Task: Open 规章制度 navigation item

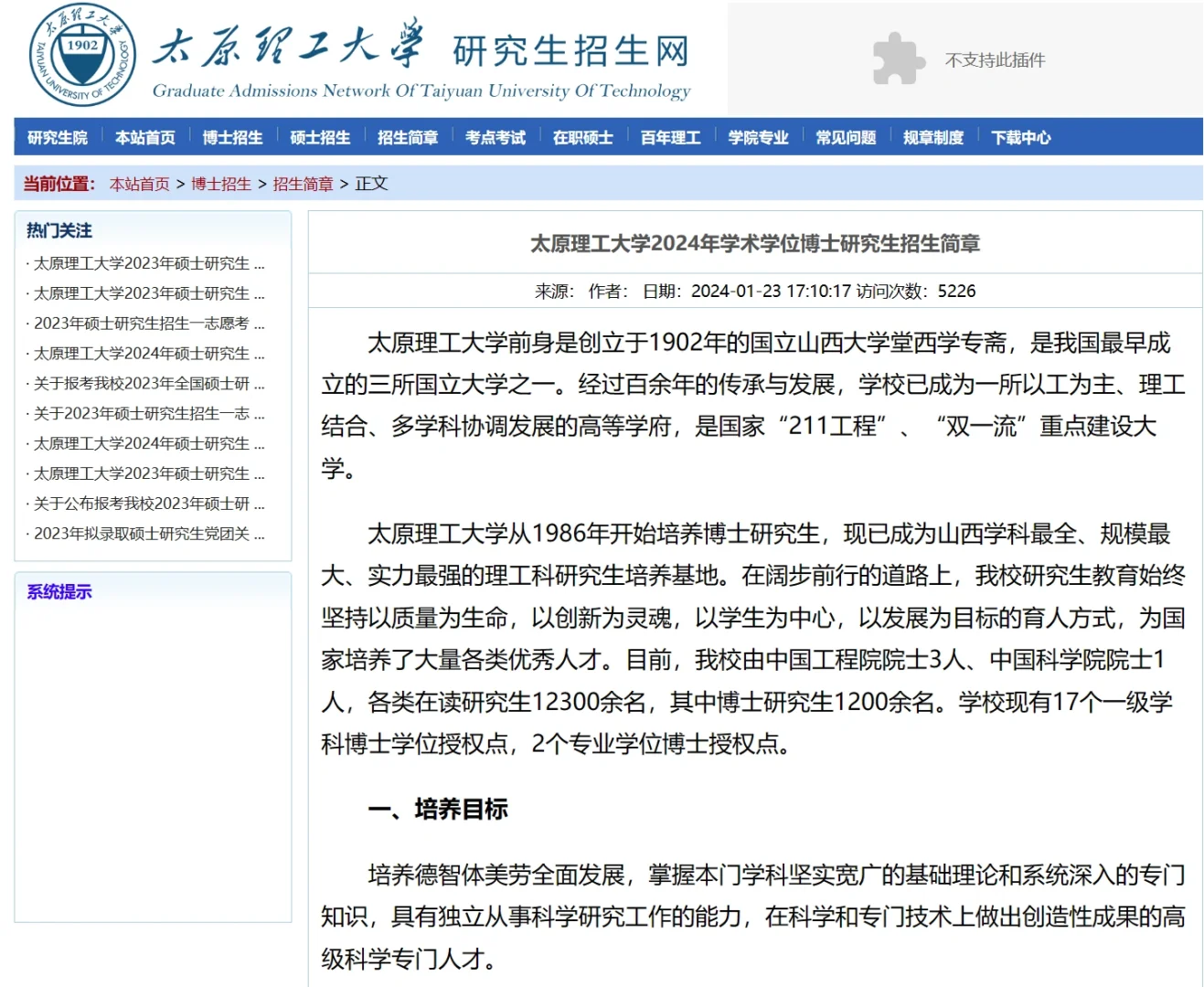Action: click(x=933, y=137)
